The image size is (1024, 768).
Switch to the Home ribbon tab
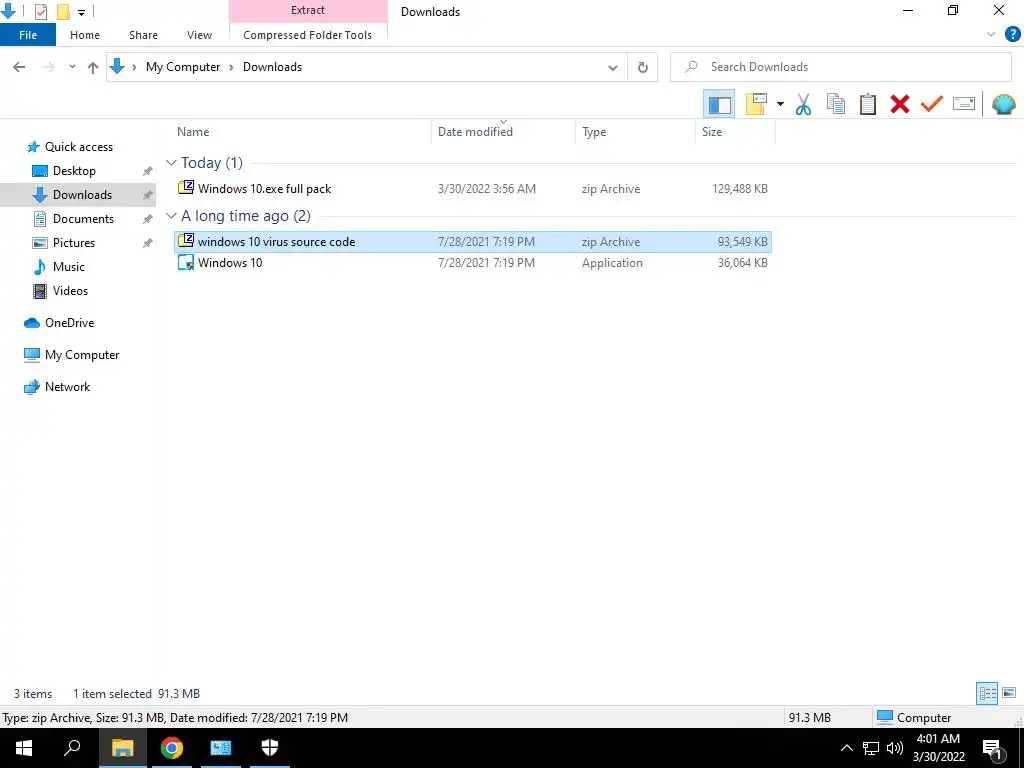pos(85,35)
